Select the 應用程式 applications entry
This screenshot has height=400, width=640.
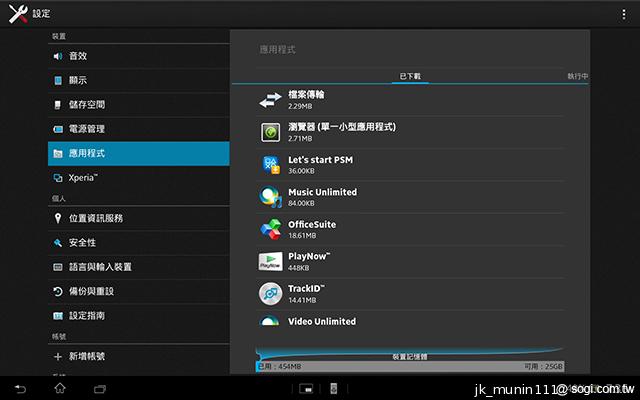(x=139, y=153)
